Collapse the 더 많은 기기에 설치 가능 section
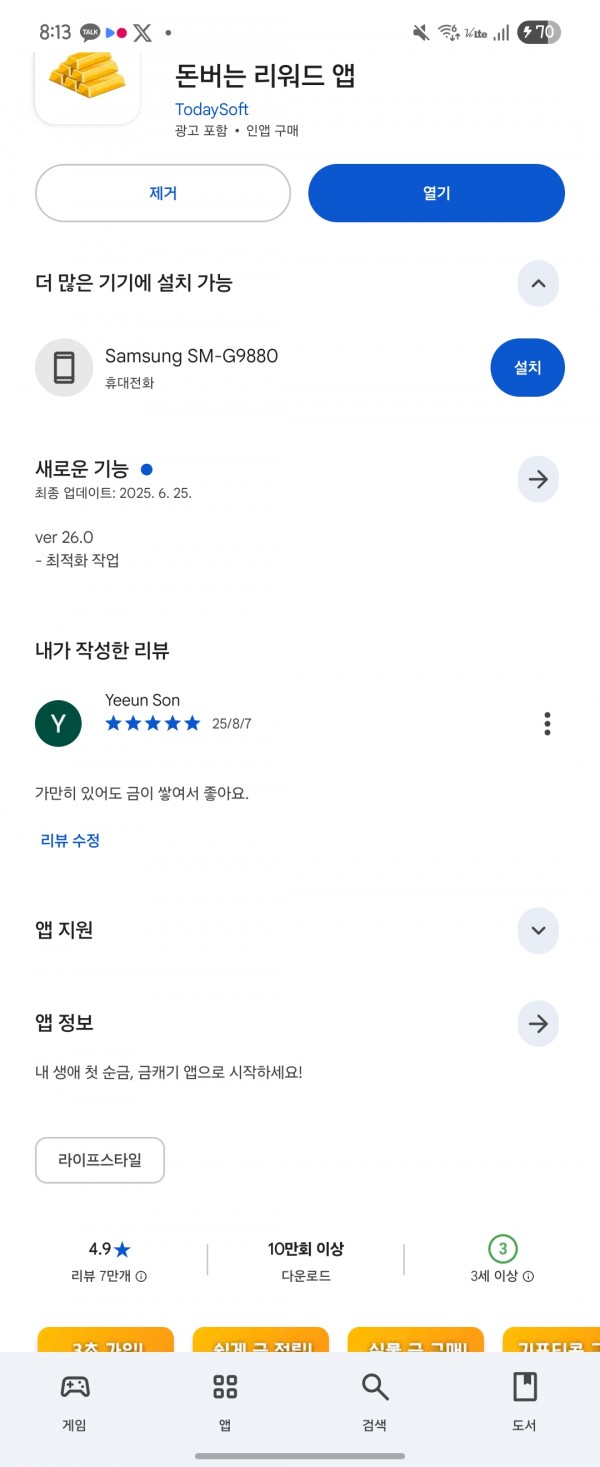Viewport: 600px width, 1467px height. [x=538, y=284]
